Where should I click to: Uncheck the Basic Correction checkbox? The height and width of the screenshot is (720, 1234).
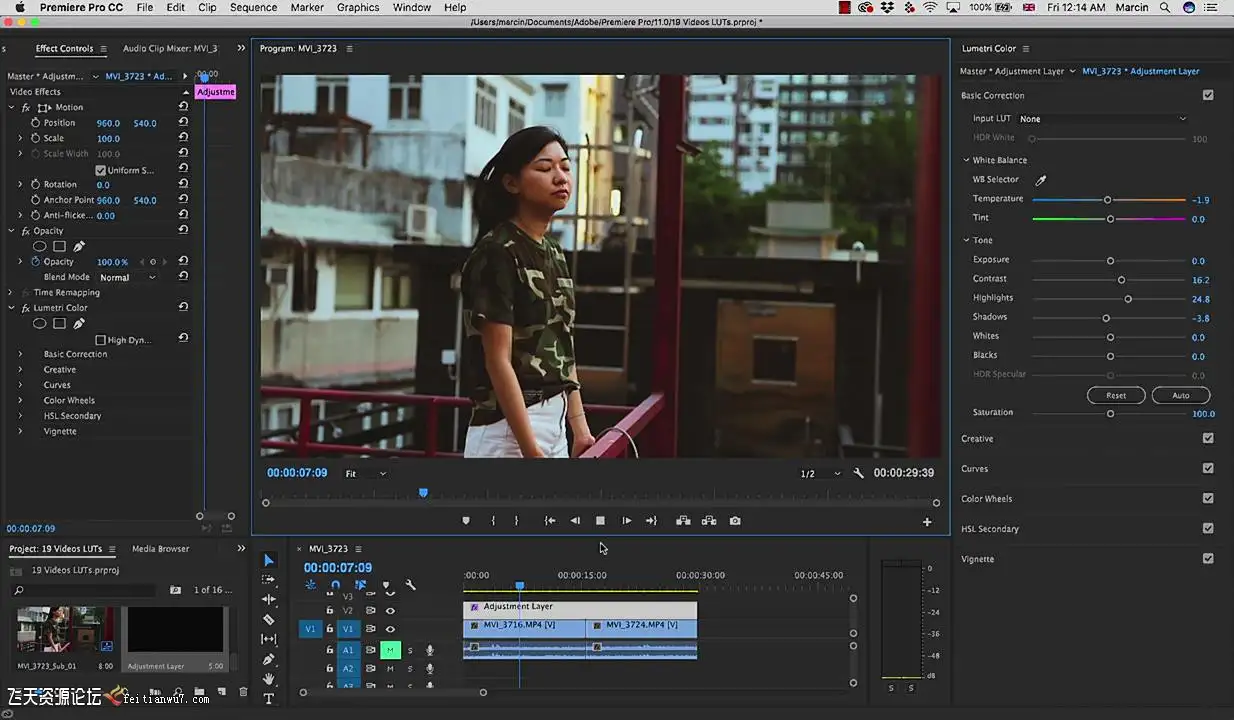tap(1208, 96)
